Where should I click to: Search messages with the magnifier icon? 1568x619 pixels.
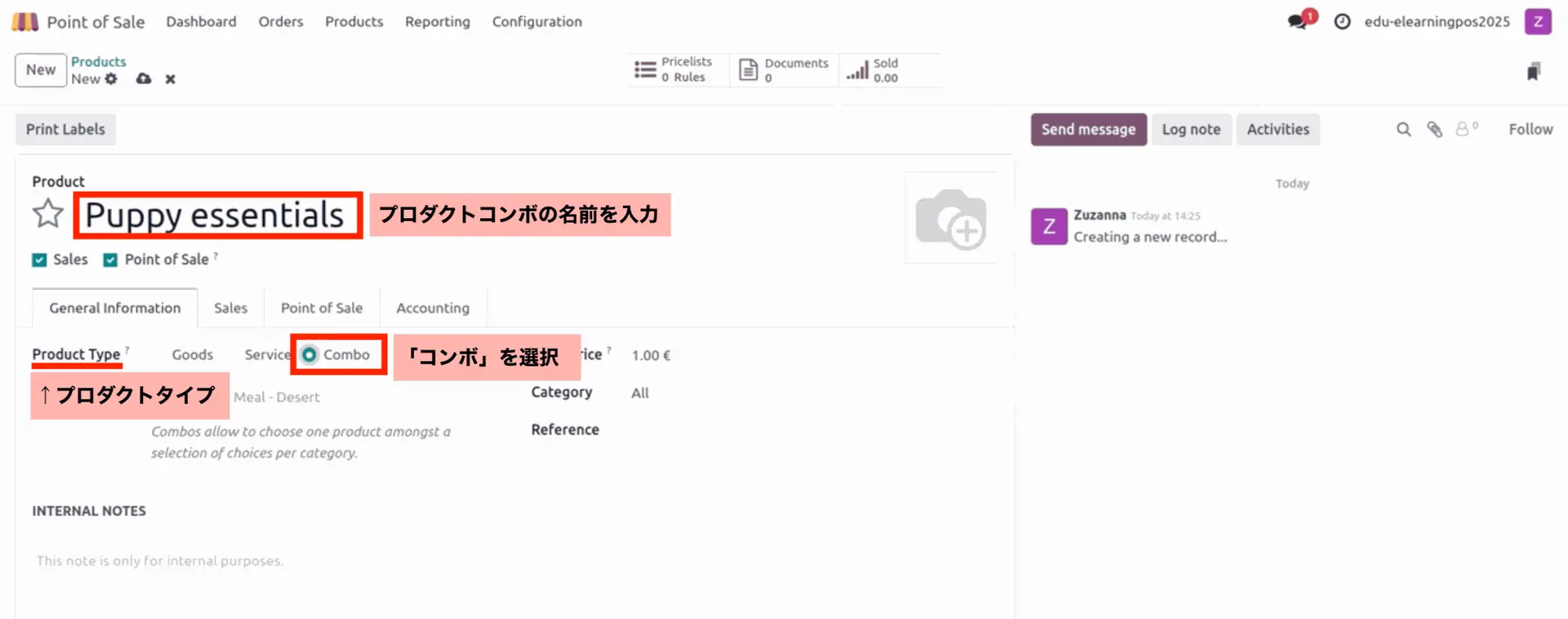pyautogui.click(x=1404, y=129)
